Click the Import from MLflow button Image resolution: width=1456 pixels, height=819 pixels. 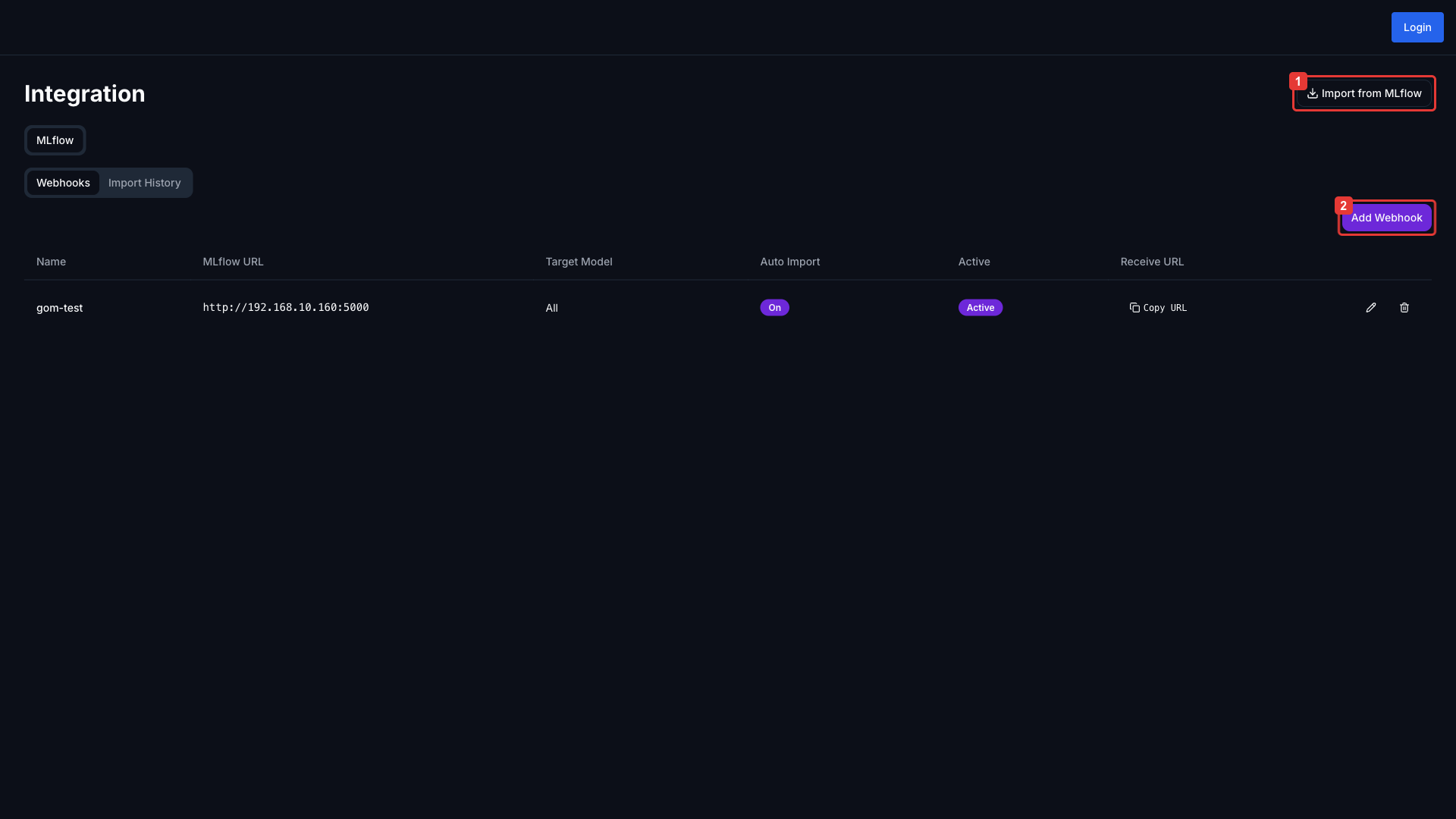tap(1363, 93)
